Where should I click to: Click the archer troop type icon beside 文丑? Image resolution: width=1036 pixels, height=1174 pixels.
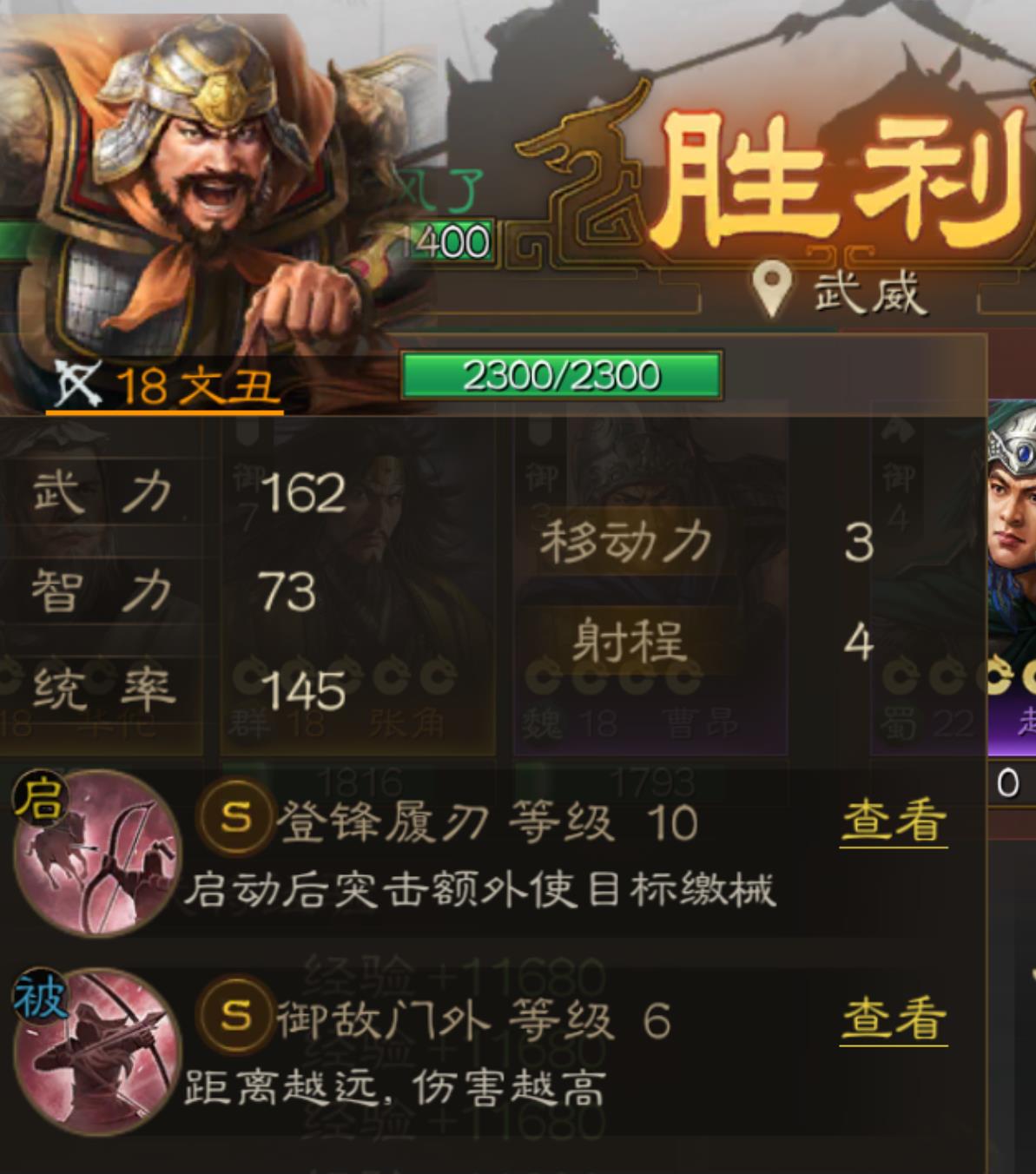click(78, 385)
